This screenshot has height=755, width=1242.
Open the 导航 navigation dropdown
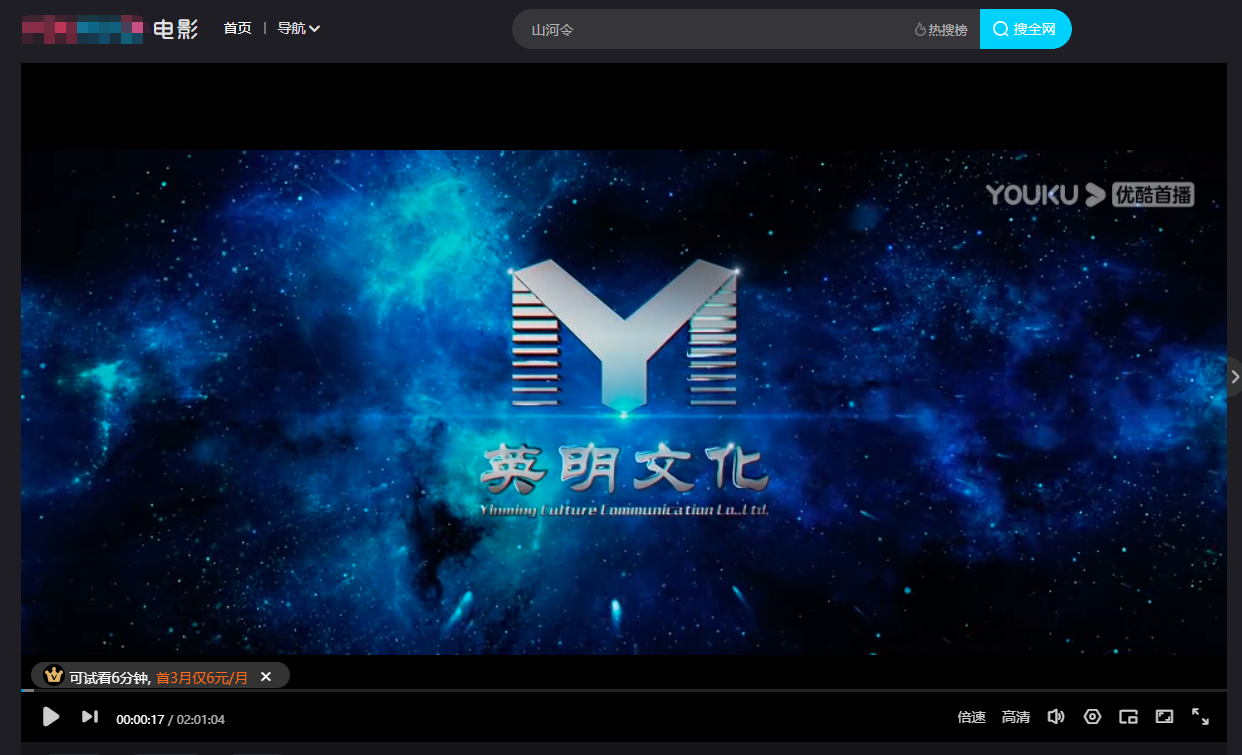298,28
